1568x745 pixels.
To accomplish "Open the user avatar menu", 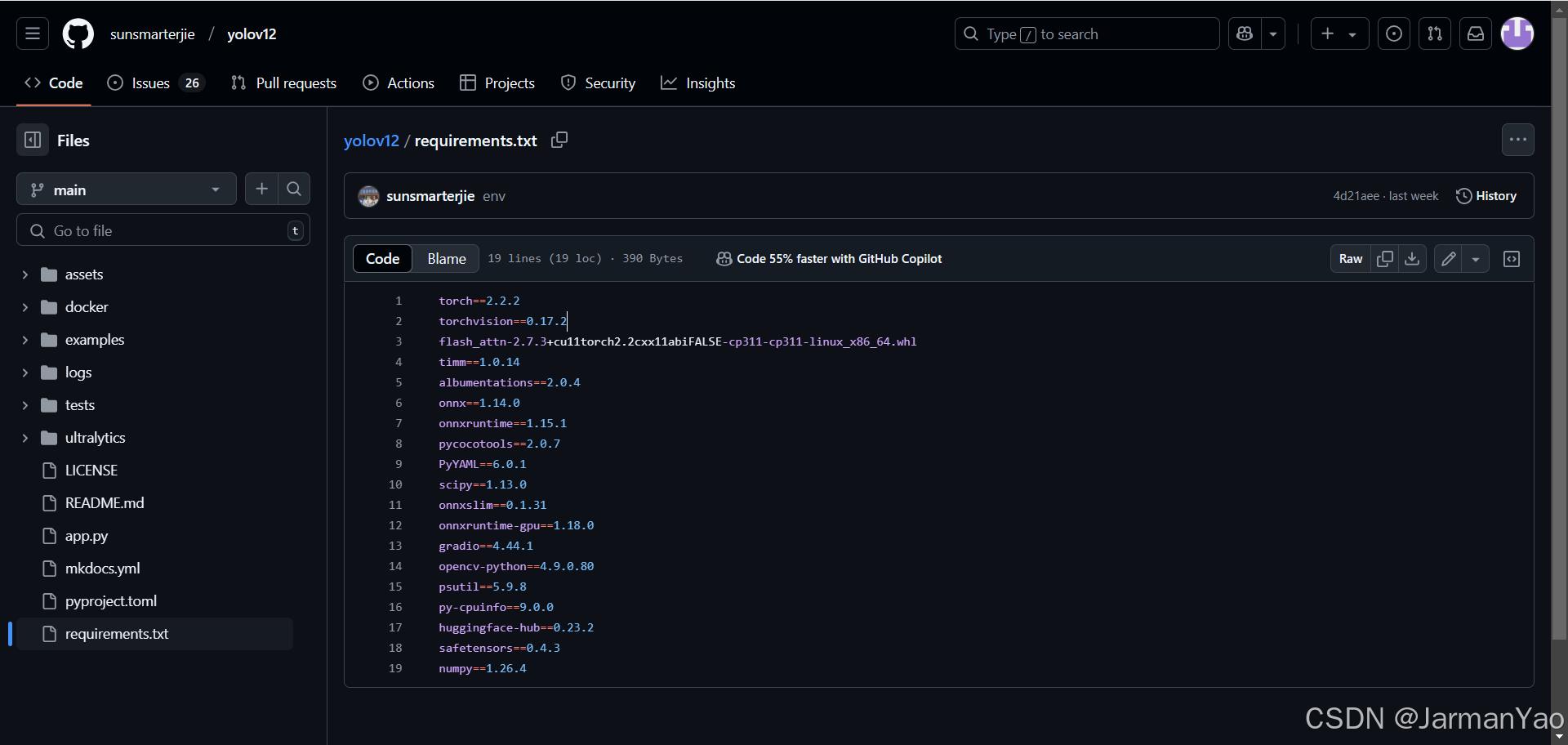I will coord(1517,33).
